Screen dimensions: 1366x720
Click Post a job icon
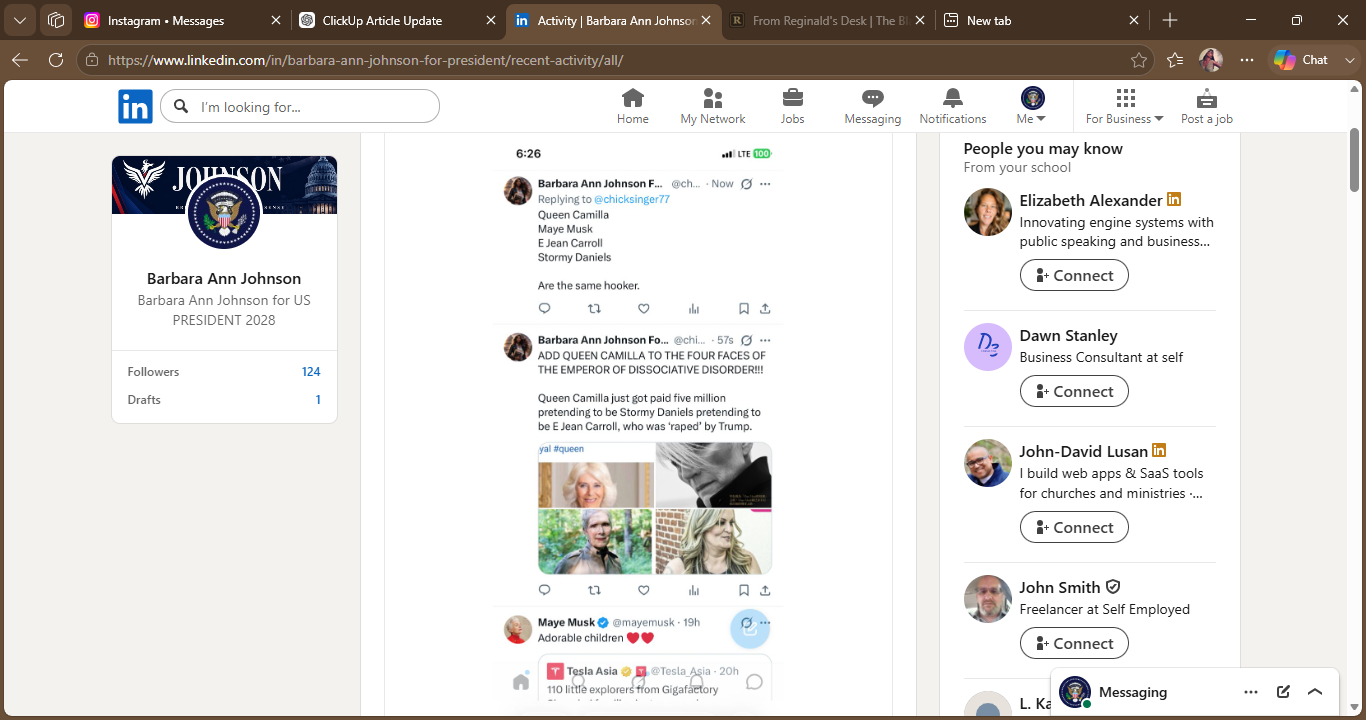click(1207, 106)
